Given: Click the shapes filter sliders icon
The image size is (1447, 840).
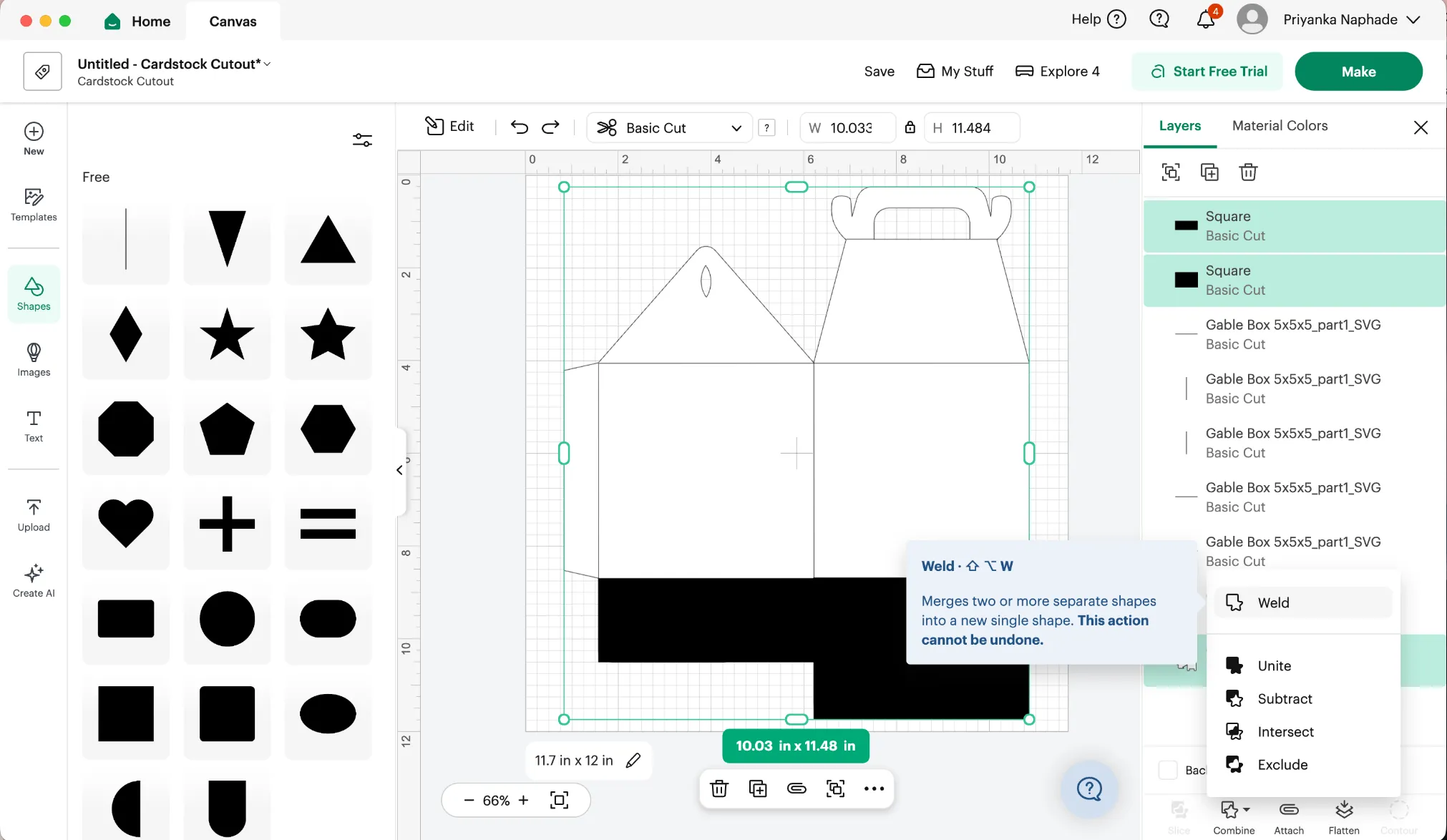Looking at the screenshot, I should point(362,140).
